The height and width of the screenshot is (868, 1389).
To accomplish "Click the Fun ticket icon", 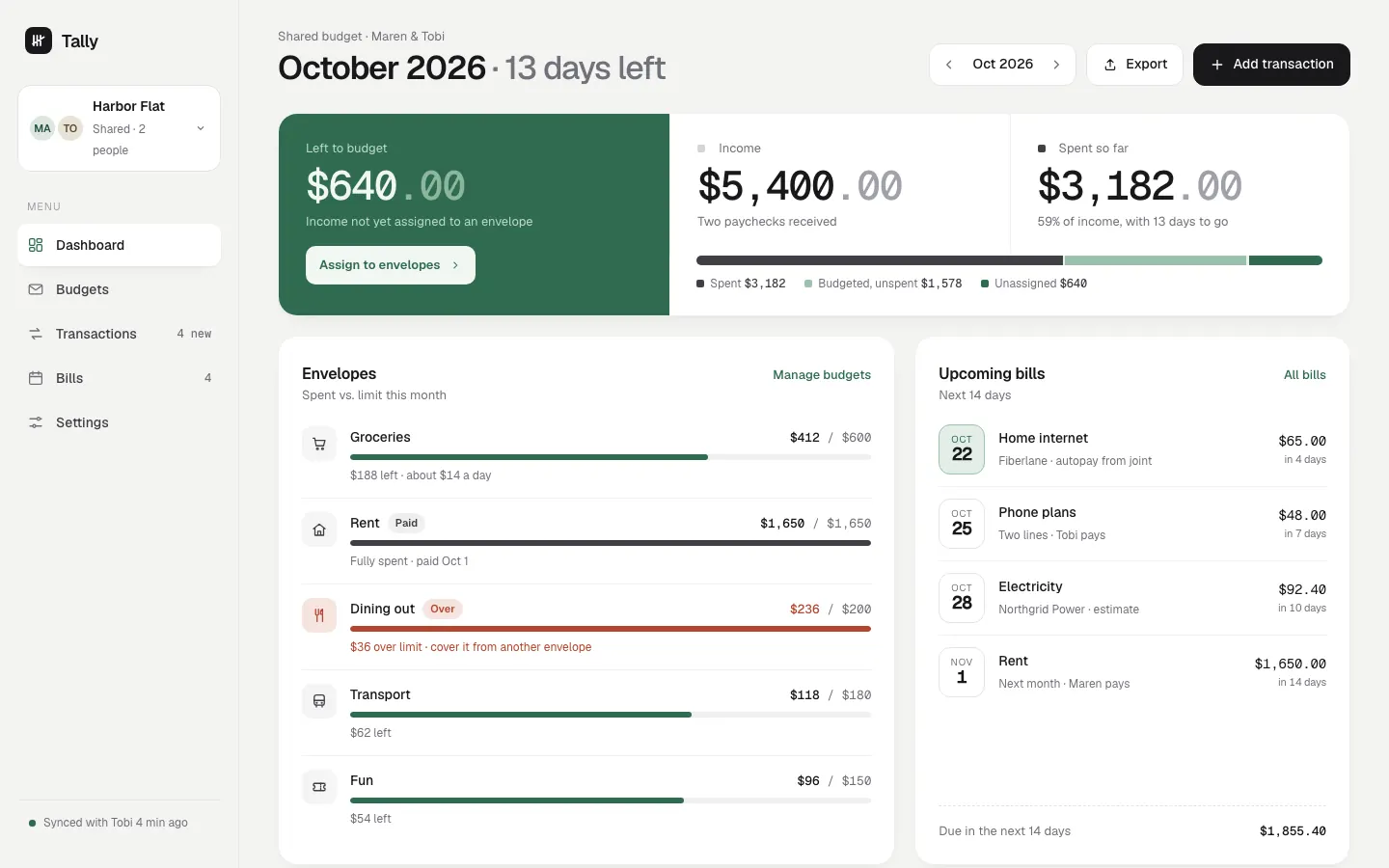I will click(x=319, y=787).
